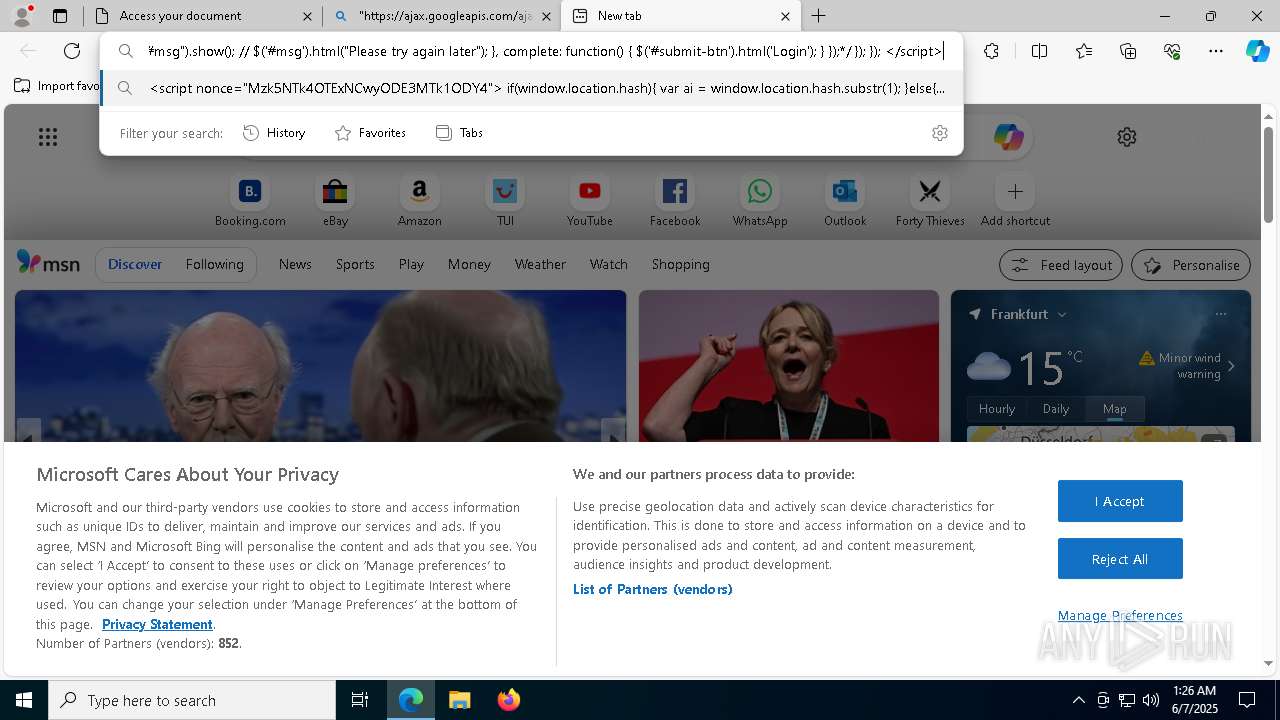Viewport: 1280px width, 720px height.
Task: Open News section
Action: click(295, 265)
